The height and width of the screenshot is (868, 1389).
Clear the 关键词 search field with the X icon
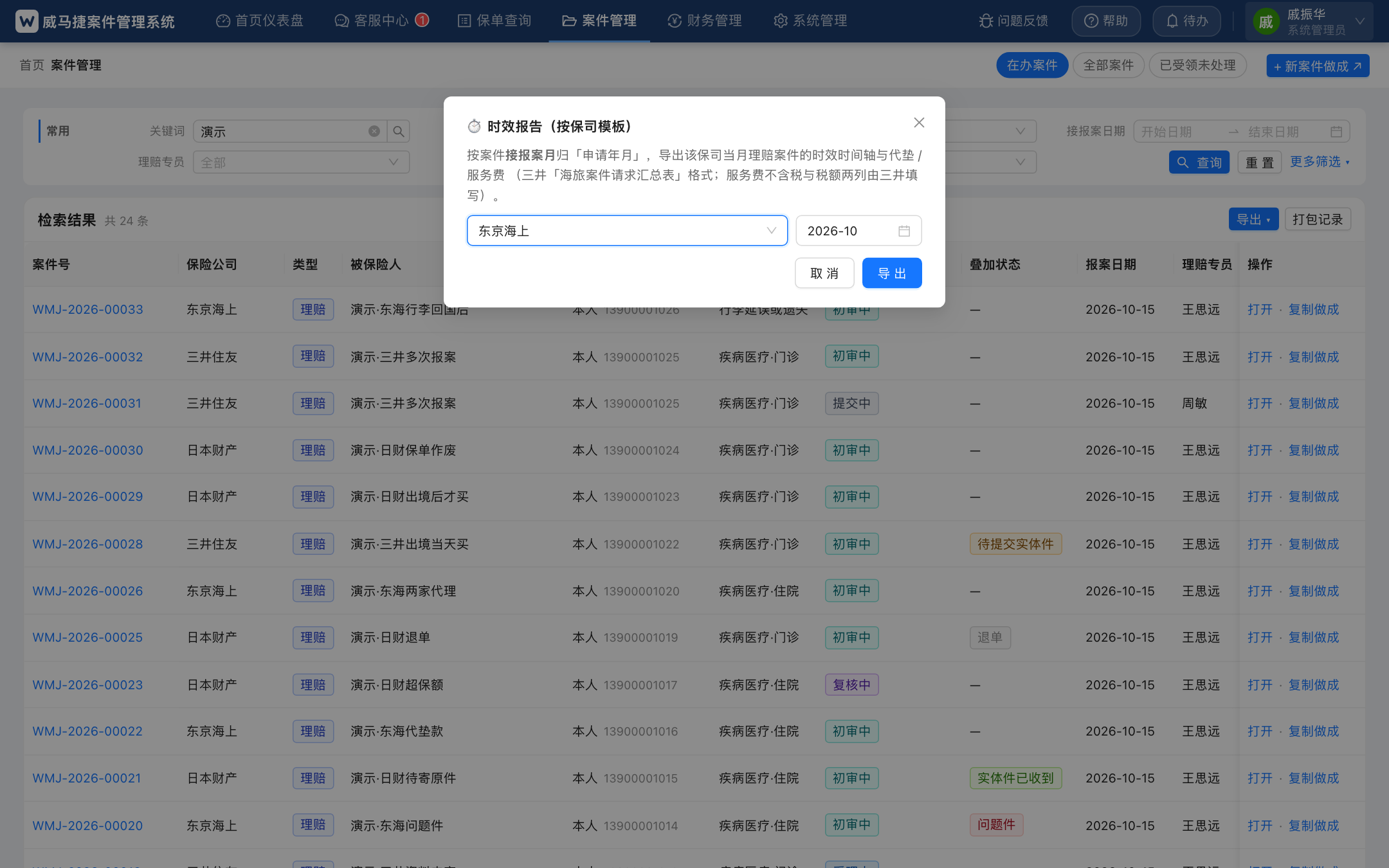coord(374,131)
